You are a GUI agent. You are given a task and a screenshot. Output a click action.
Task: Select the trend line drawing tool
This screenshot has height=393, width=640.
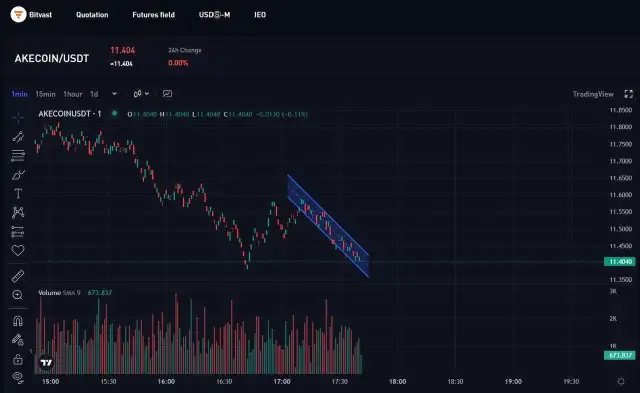pos(18,137)
